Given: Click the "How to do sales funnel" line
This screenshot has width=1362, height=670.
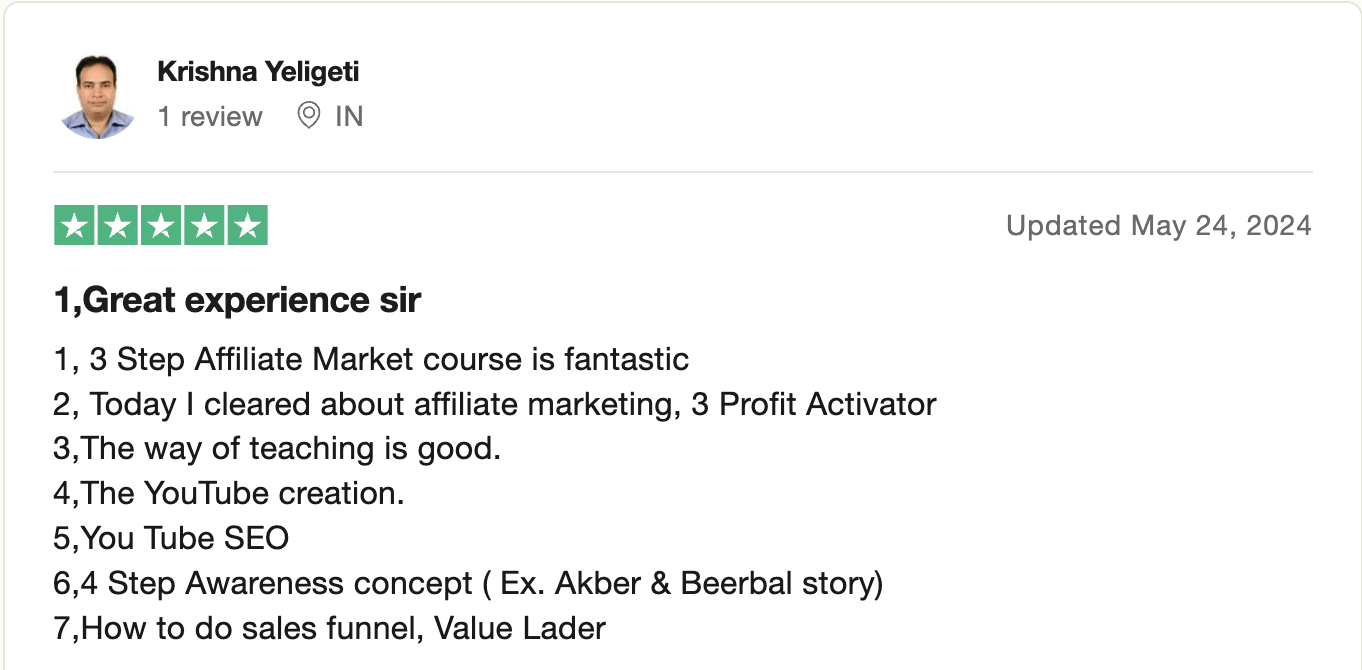Looking at the screenshot, I should 329,629.
